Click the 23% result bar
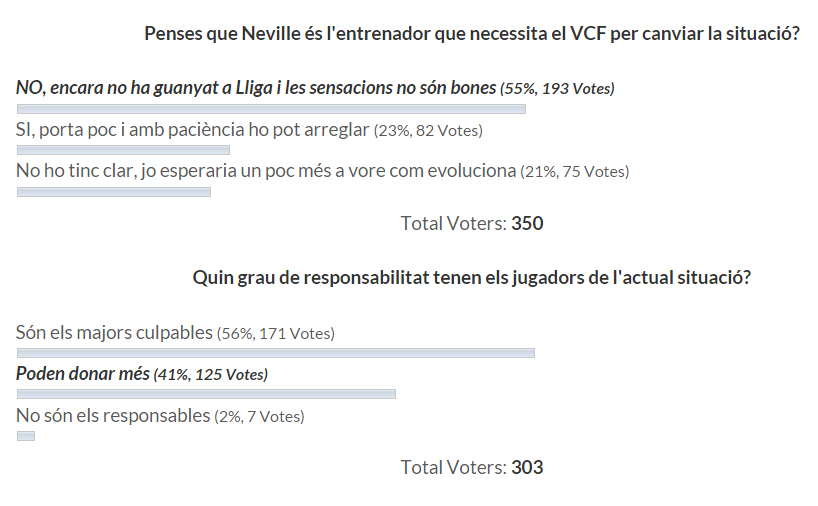818x506 pixels. (123, 150)
